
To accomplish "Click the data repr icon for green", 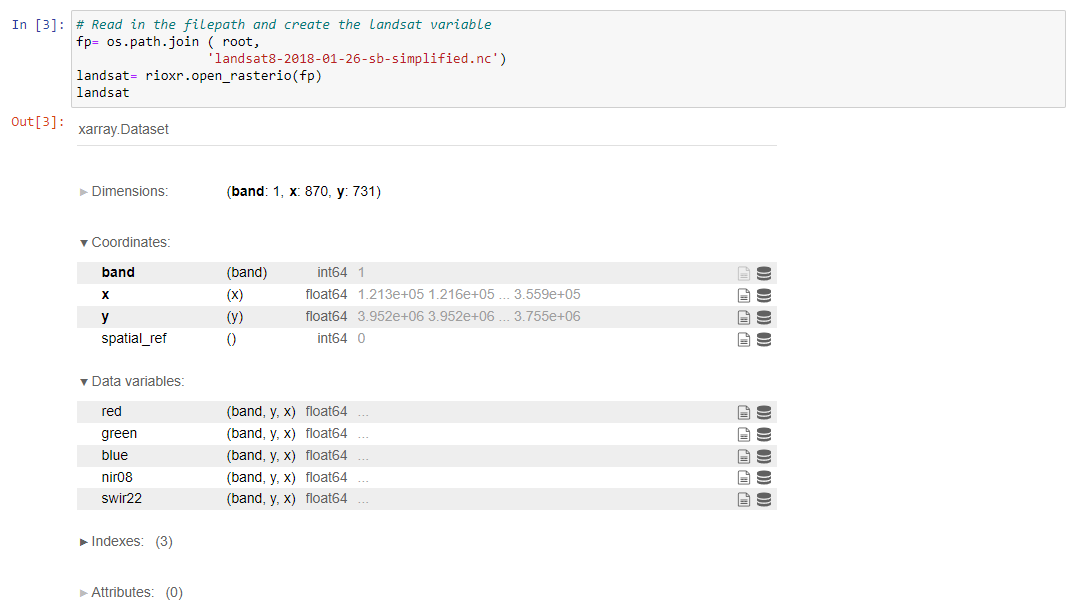I will pos(764,434).
